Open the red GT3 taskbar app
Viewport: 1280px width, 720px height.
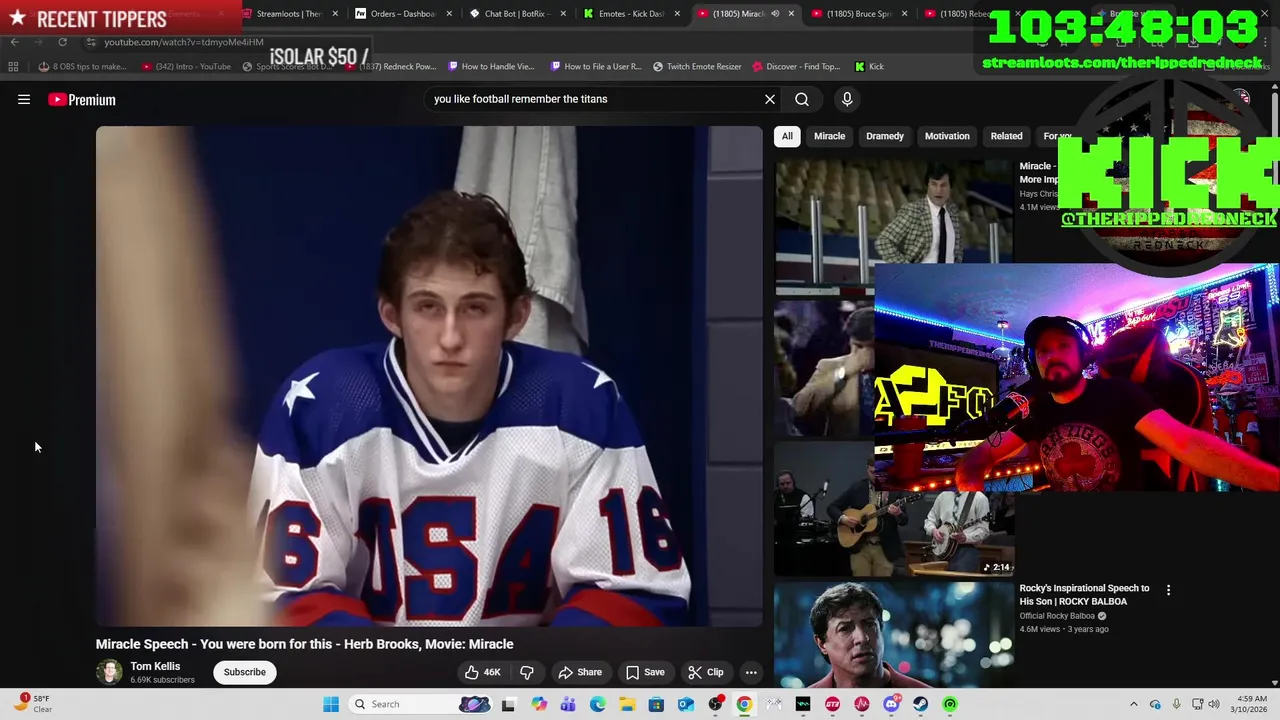[x=832, y=704]
